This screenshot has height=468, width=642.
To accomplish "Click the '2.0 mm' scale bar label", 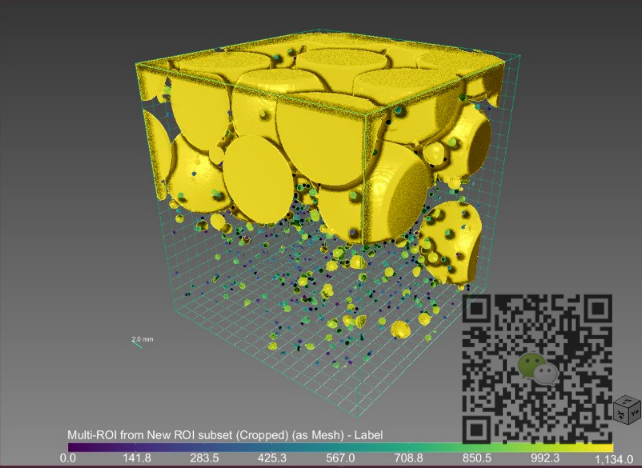I will [x=142, y=339].
